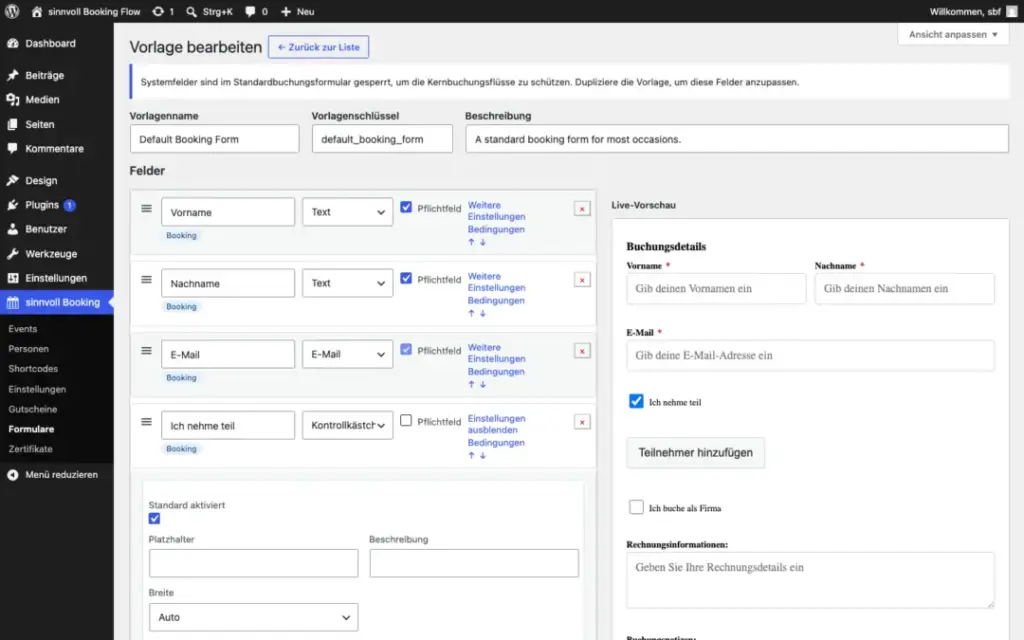
Task: Uncheck Ich nehme teil in preview
Action: click(636, 401)
